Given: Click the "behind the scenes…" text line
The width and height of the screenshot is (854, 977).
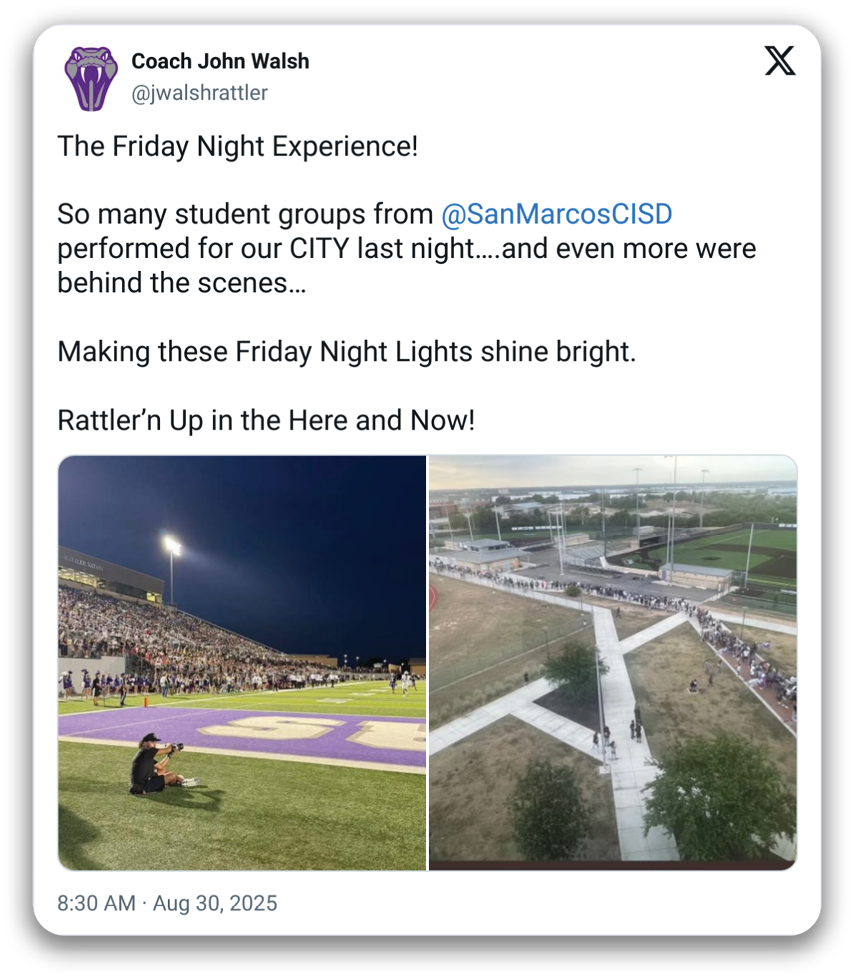Looking at the screenshot, I should coord(182,283).
